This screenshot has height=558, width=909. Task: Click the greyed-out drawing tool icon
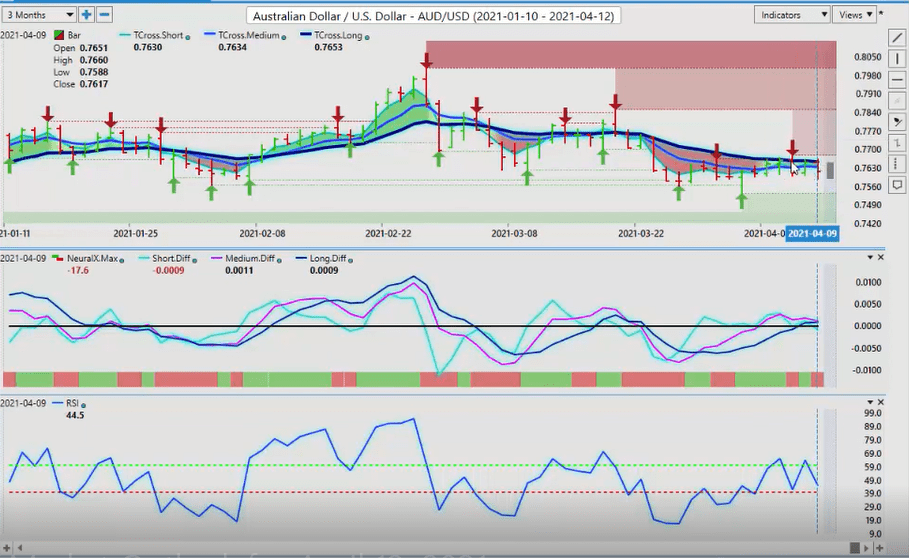896,100
